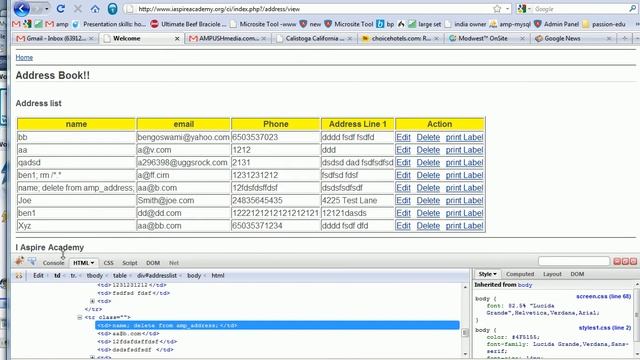Open the Firebug bug icon menu

tap(19, 261)
